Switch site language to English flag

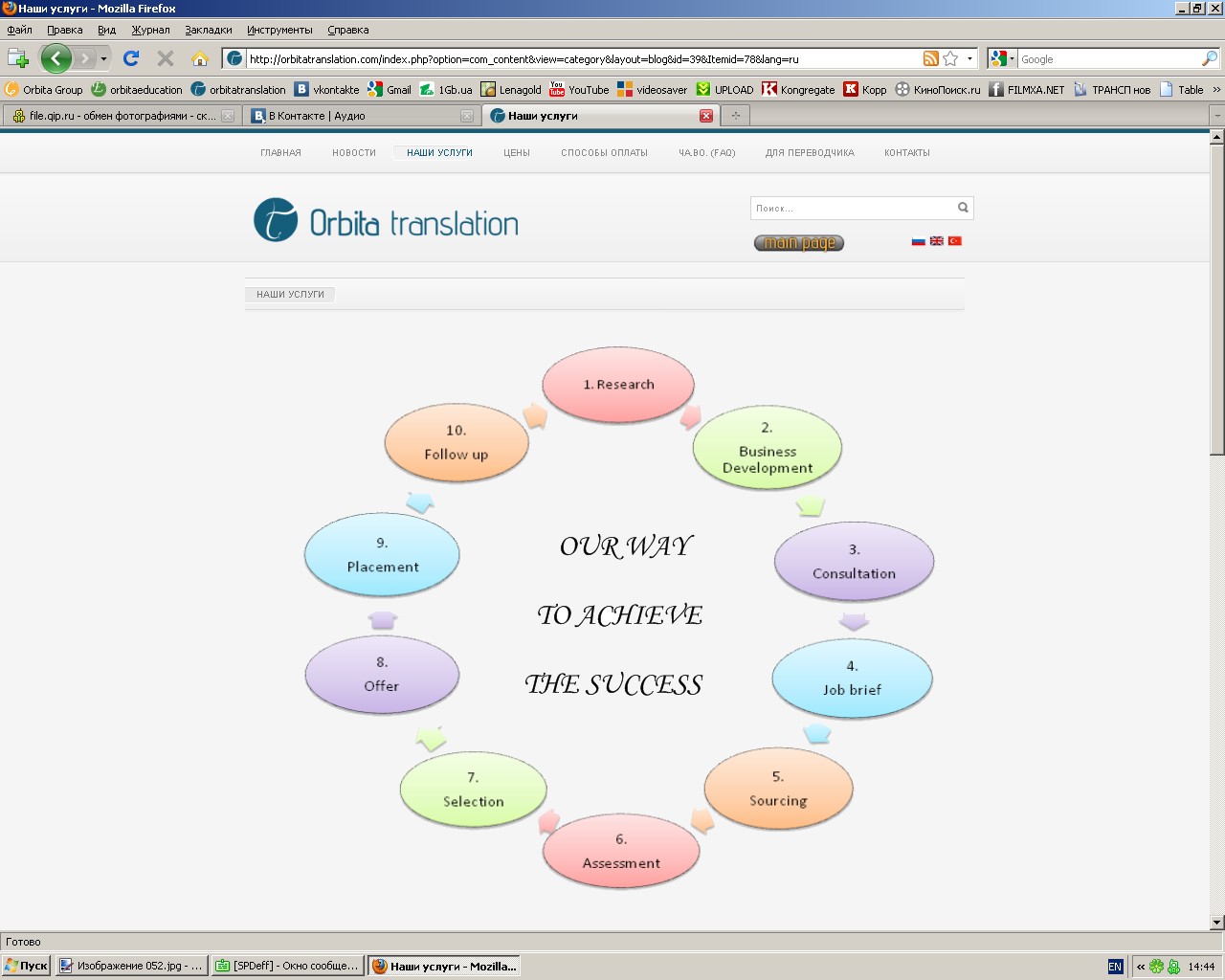pos(937,241)
